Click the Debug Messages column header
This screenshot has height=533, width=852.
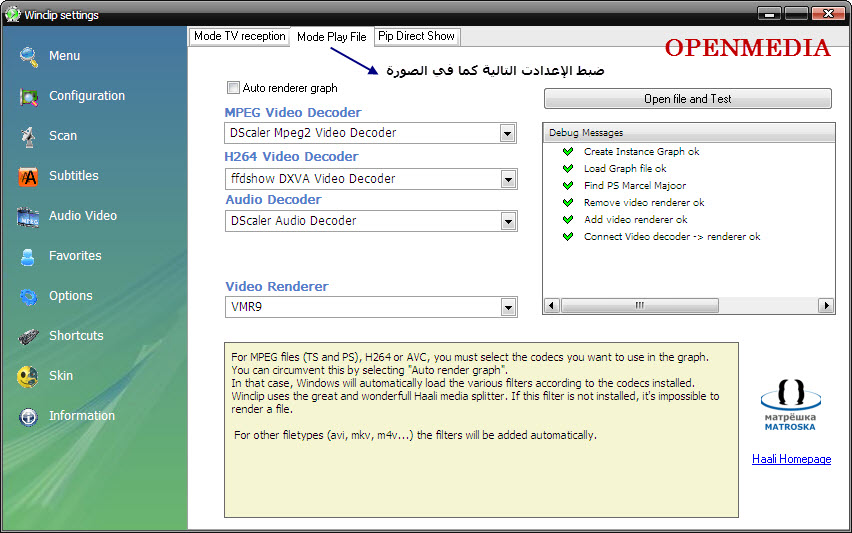click(689, 133)
